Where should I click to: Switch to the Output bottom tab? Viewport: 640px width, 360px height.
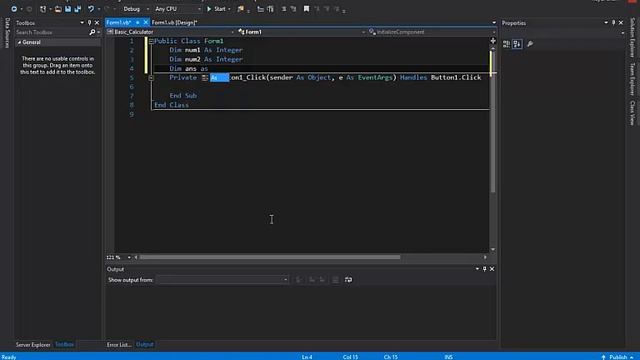pyautogui.click(x=145, y=345)
